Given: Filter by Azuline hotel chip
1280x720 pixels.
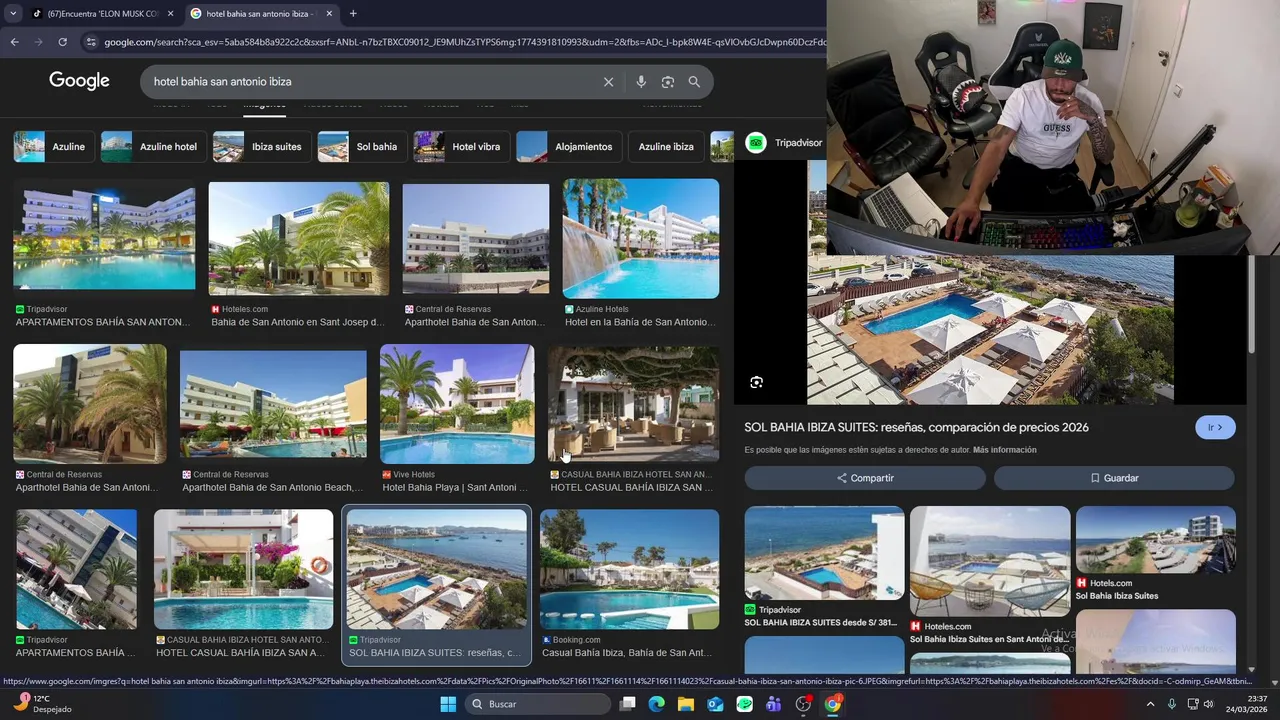Looking at the screenshot, I should pyautogui.click(x=152, y=147).
